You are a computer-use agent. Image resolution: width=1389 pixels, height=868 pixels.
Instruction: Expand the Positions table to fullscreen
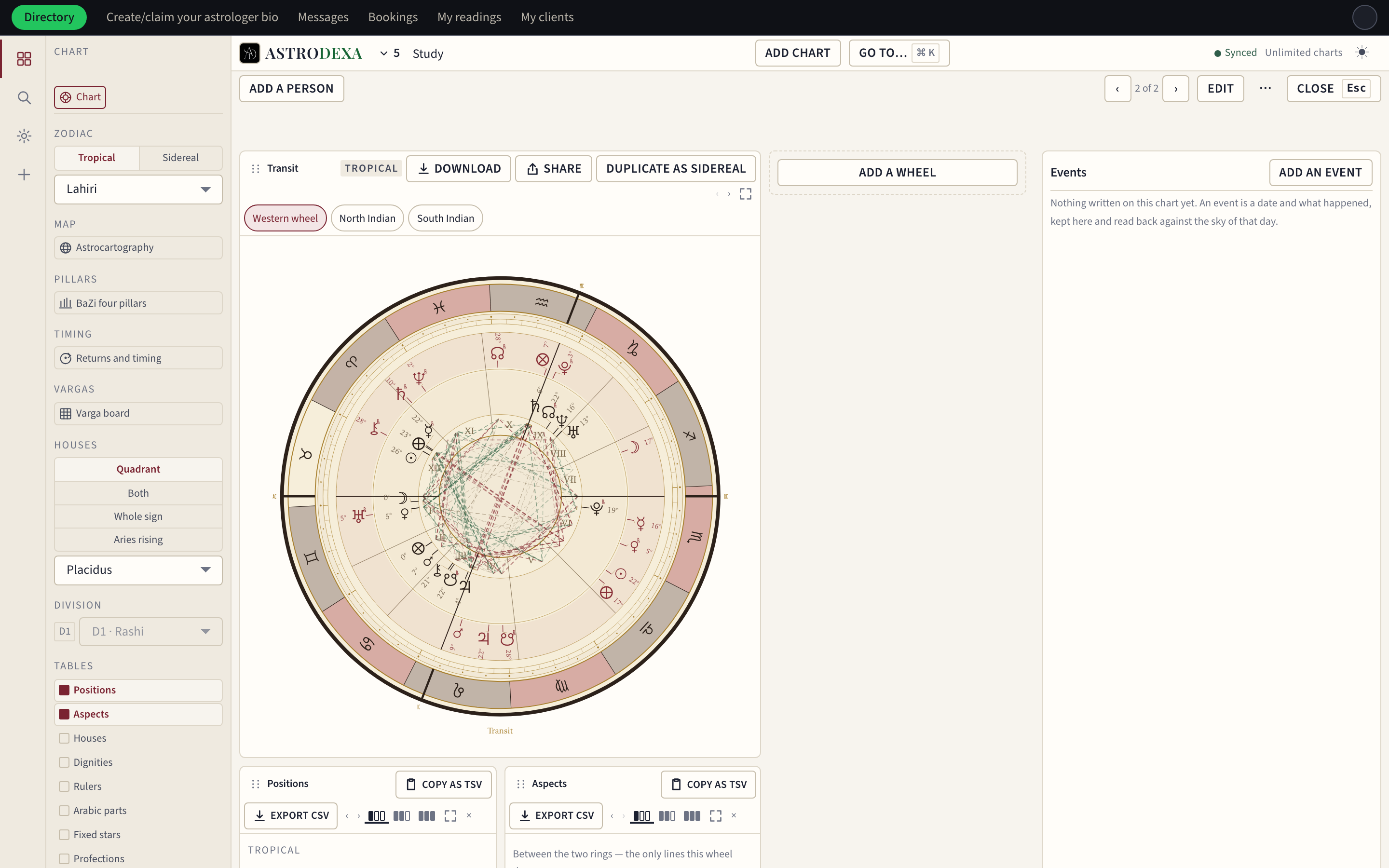click(450, 816)
